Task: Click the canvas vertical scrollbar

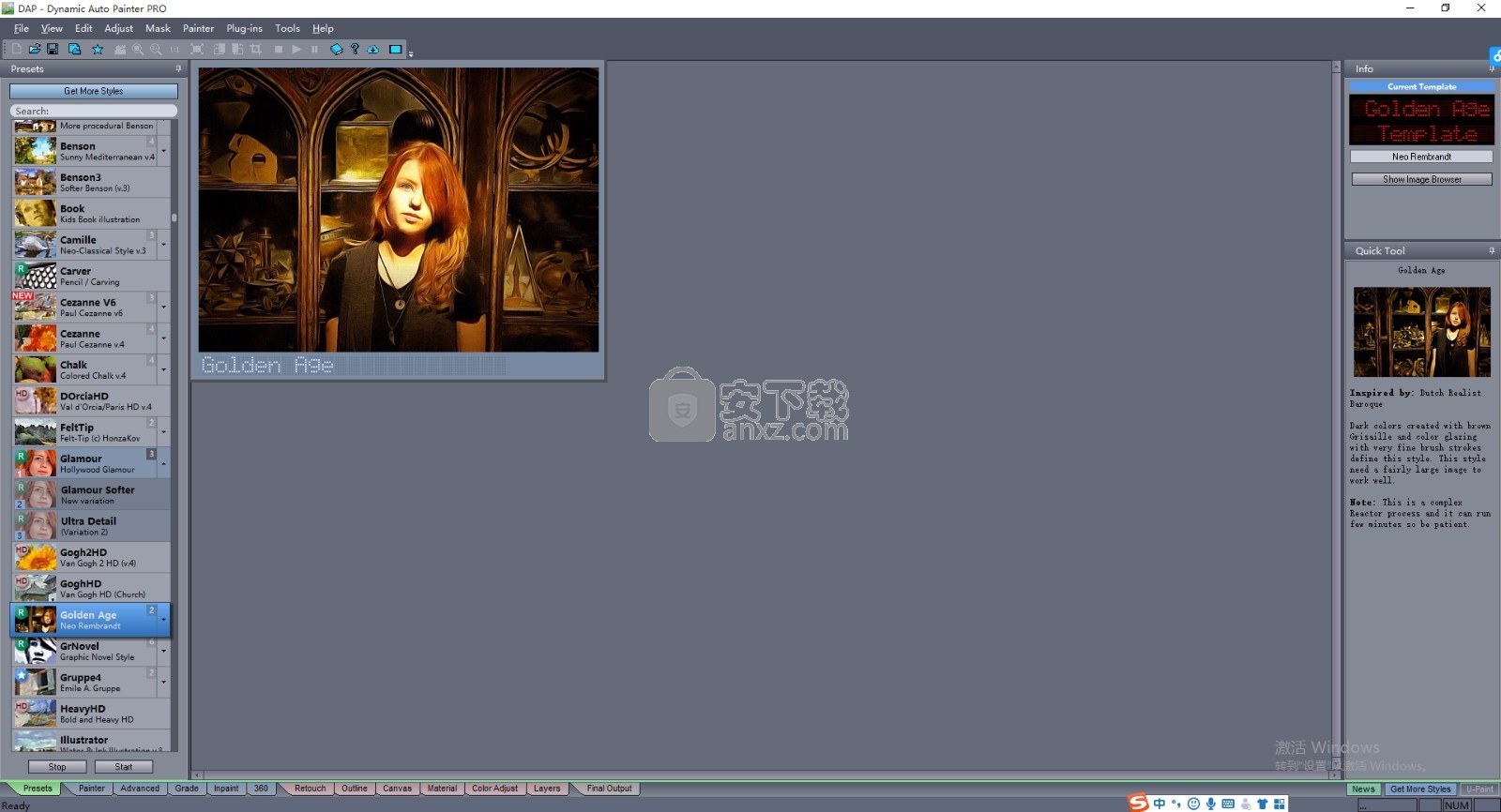Action: (1336, 415)
